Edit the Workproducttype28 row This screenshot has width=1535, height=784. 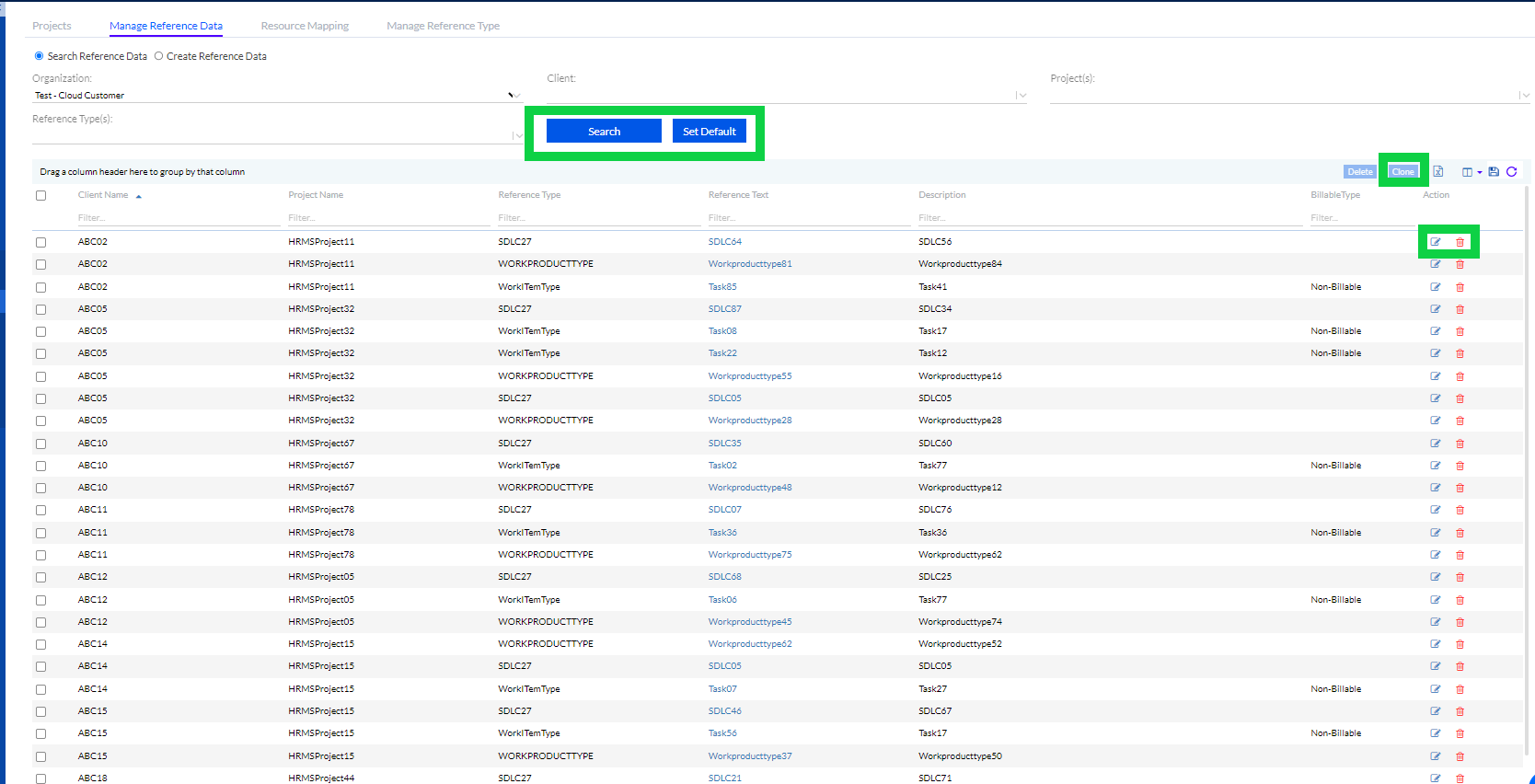[1436, 421]
